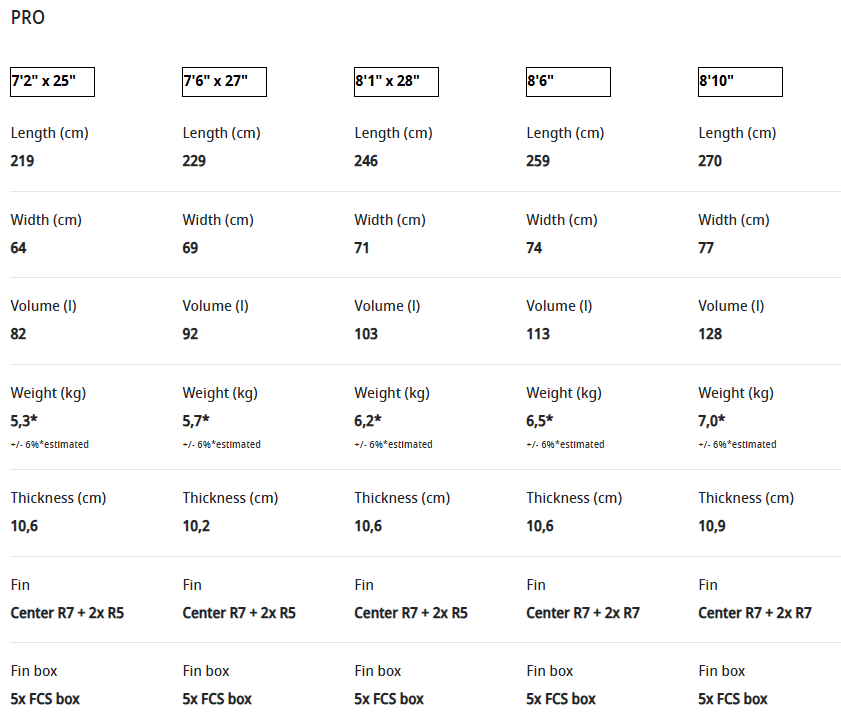Image resolution: width=841 pixels, height=728 pixels.
Task: Click width value 69
Action: (190, 248)
